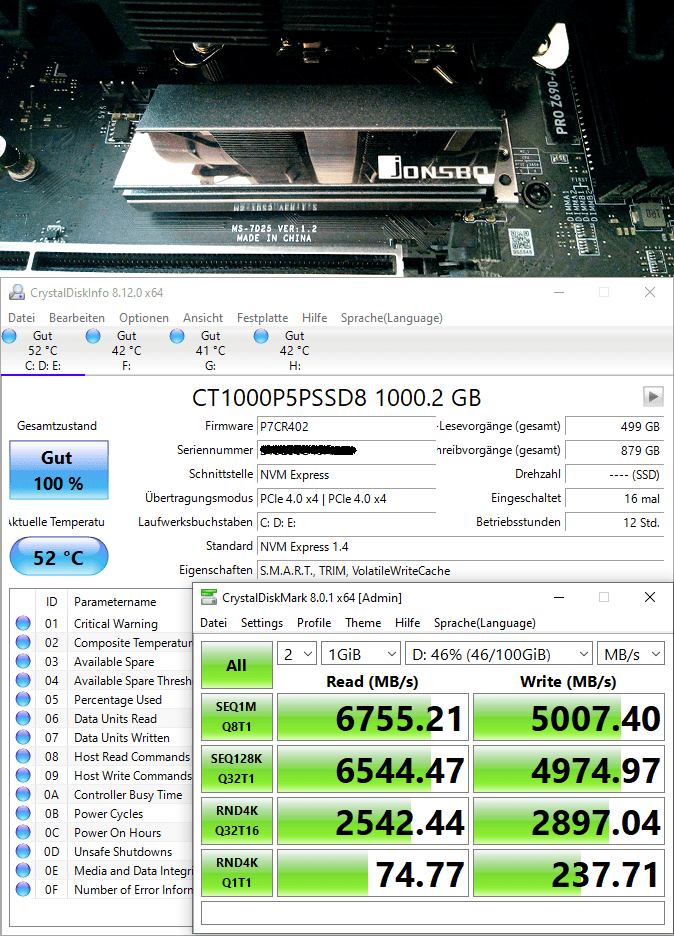Open the Profile menu in CrystalDiskMark
Viewport: 674px width, 936px height.
pyautogui.click(x=314, y=623)
